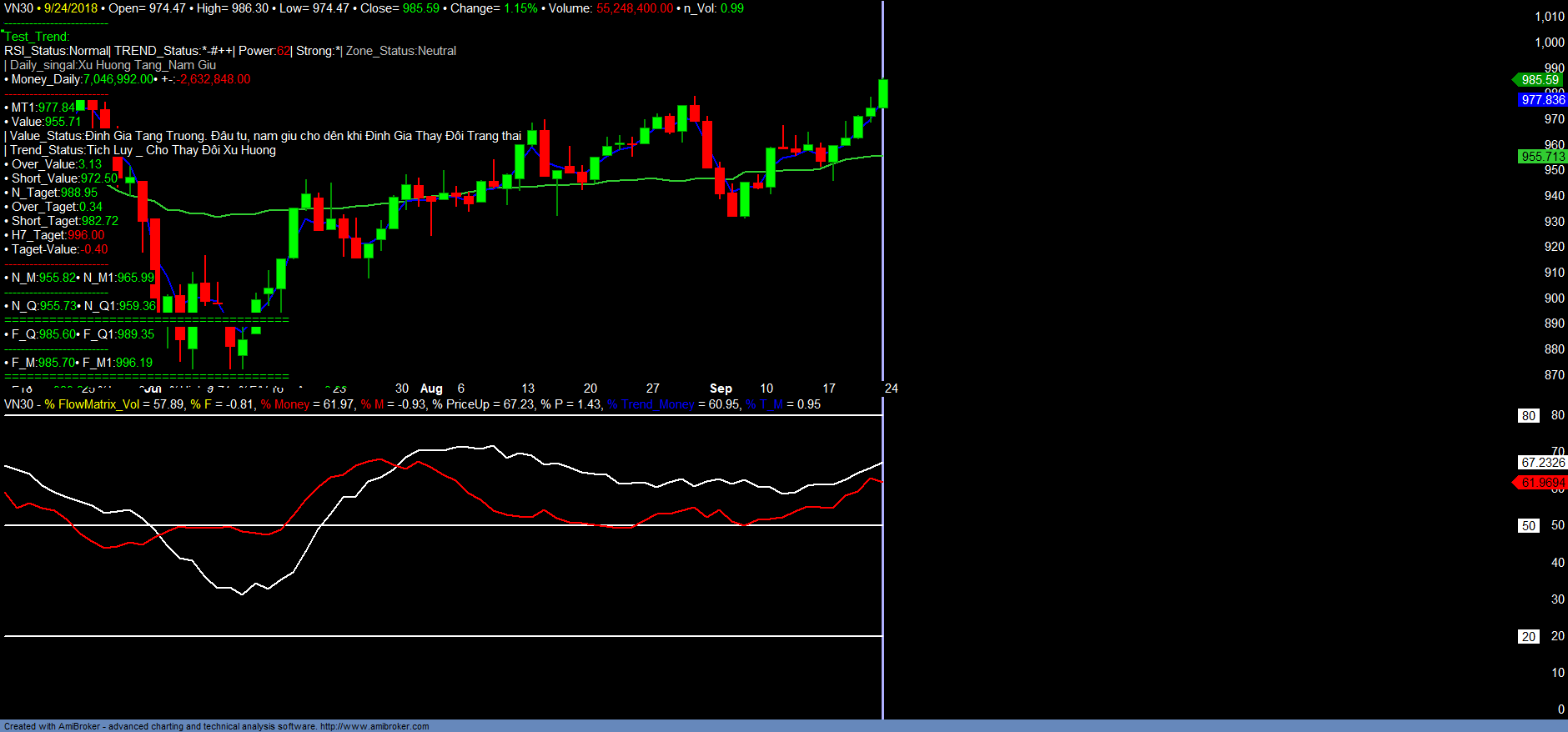The width and height of the screenshot is (1568, 732).
Task: Click the Volume value 55,248,400.00 in the header
Action: point(634,8)
